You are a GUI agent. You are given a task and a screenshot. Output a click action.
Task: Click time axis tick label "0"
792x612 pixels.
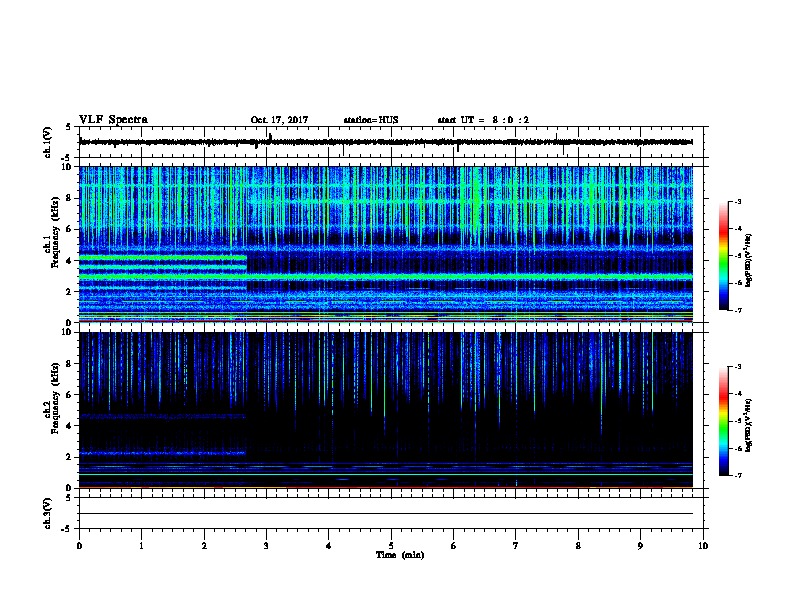point(79,545)
